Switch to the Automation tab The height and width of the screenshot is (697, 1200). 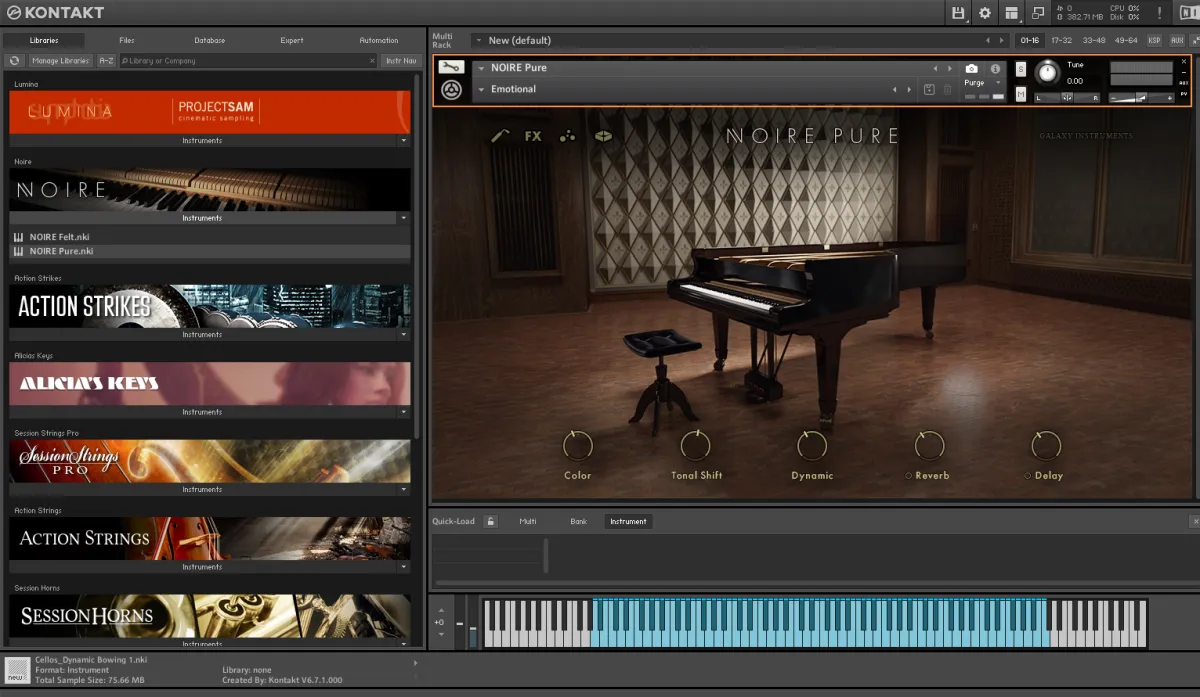379,40
